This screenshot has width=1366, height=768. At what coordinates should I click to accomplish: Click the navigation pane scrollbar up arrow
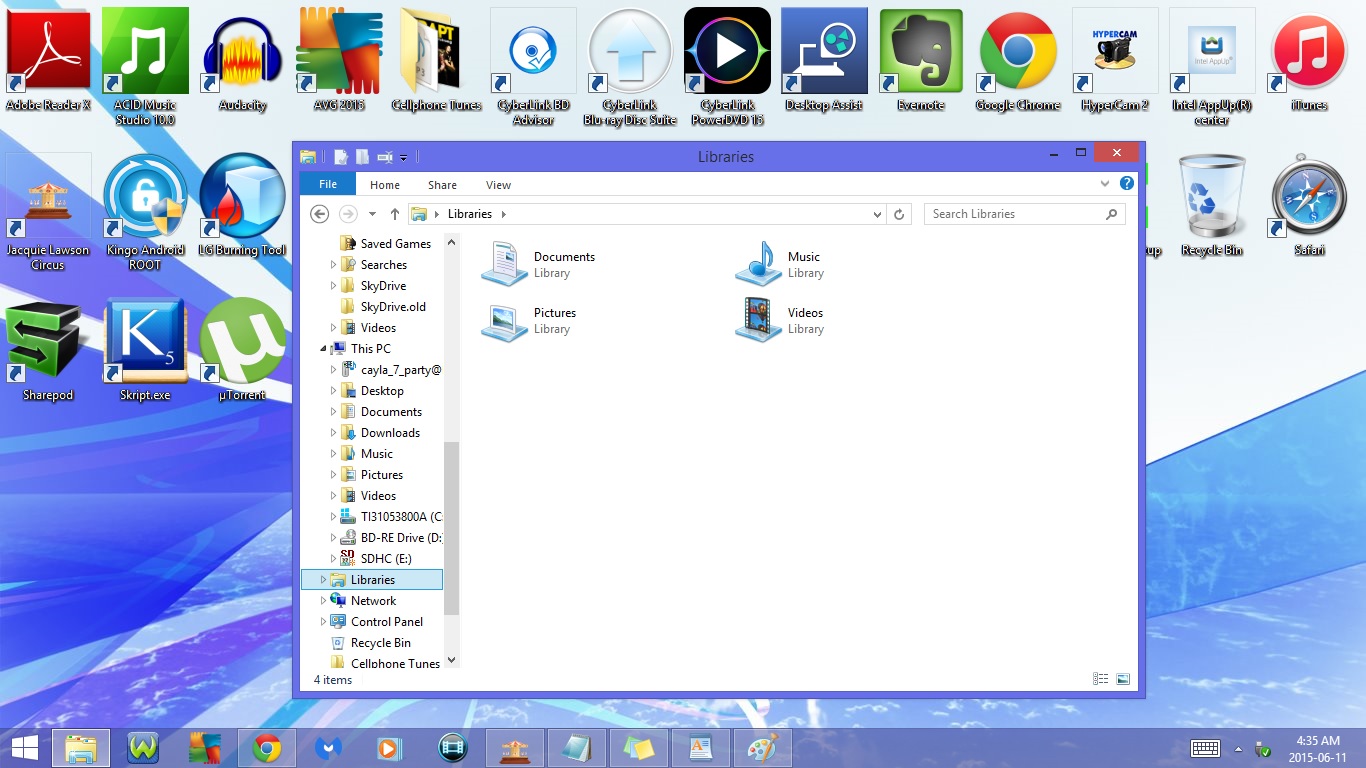[451, 242]
